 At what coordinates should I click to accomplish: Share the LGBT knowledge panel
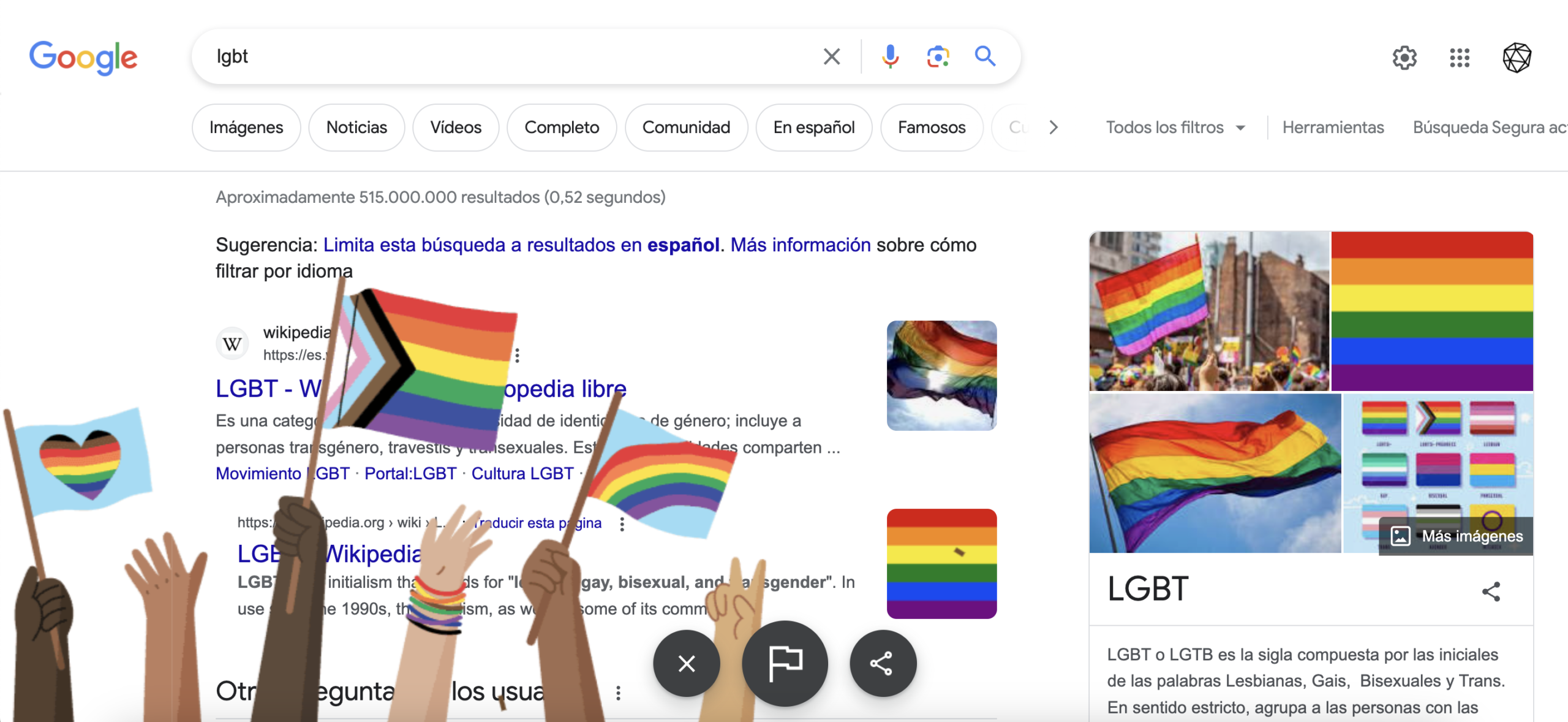tap(1491, 591)
